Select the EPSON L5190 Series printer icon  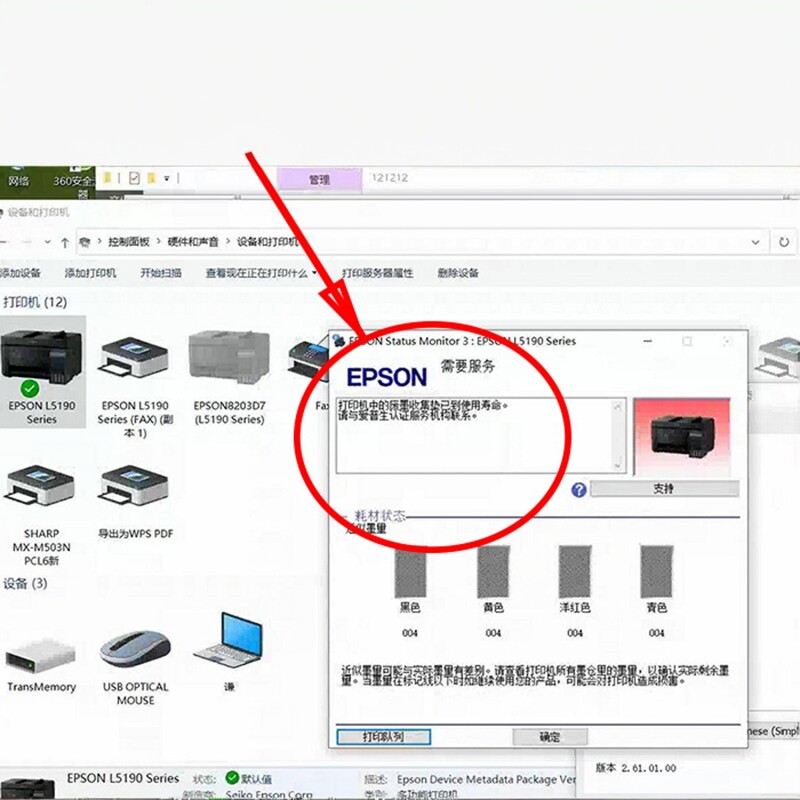(41, 357)
